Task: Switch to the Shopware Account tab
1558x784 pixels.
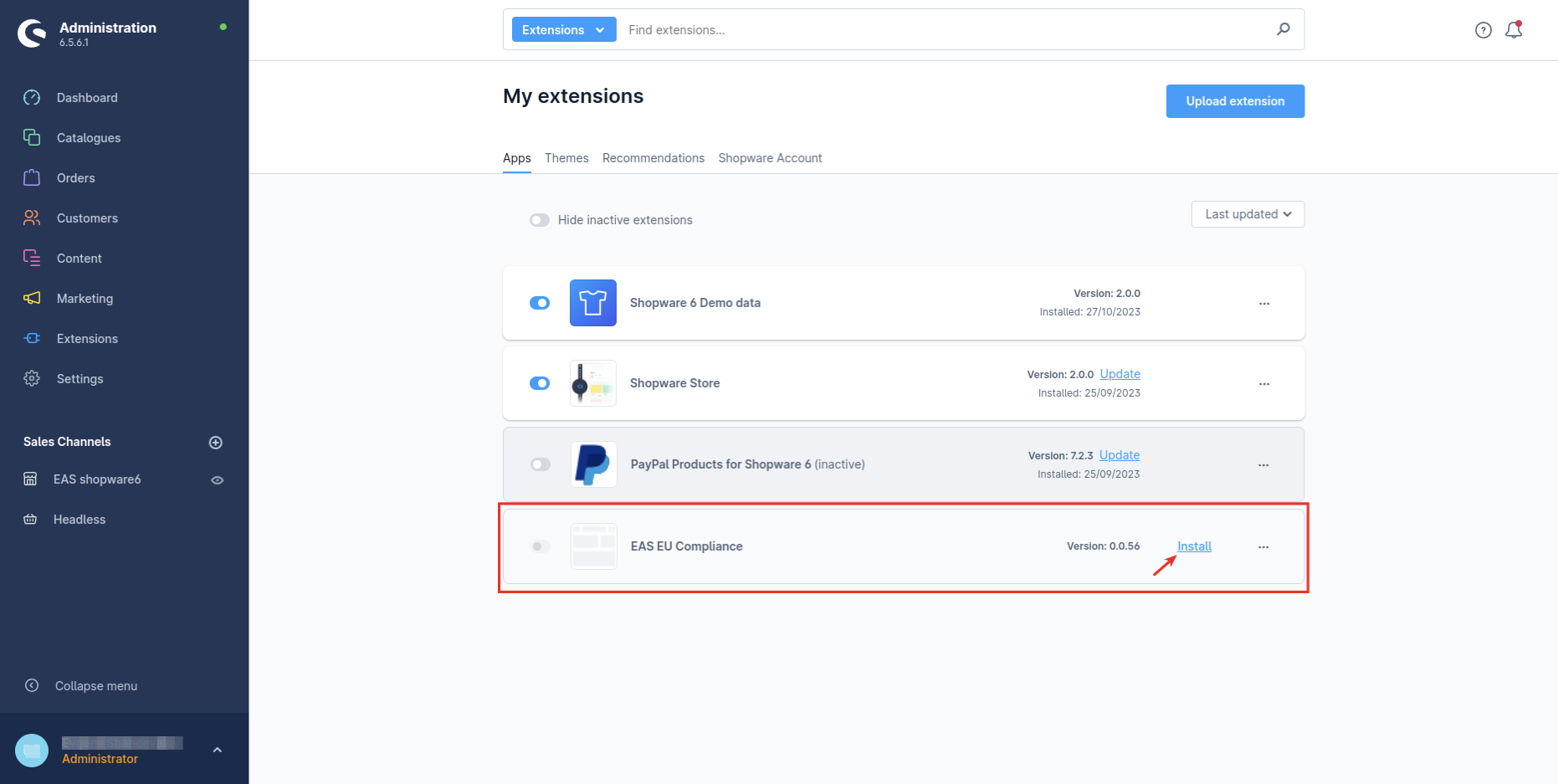Action: click(x=770, y=158)
